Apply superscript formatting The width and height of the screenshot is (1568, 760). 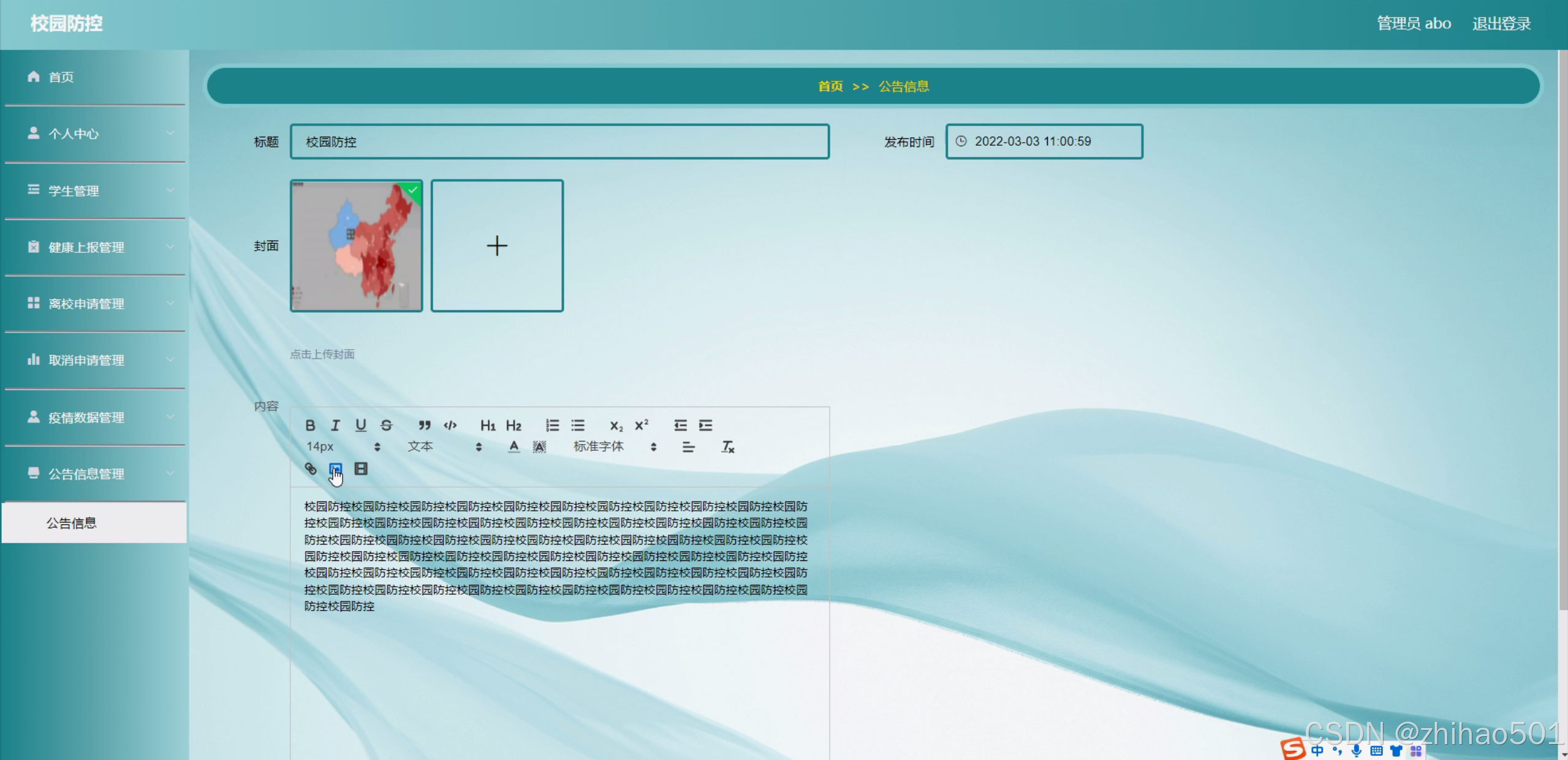point(642,425)
